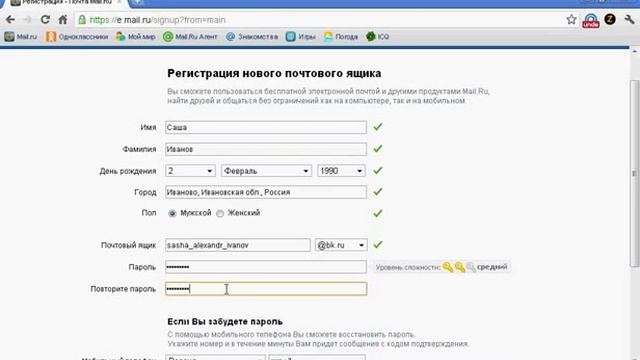The width and height of the screenshot is (640, 360).
Task: Reload the page with the refresh icon
Action: [45, 20]
